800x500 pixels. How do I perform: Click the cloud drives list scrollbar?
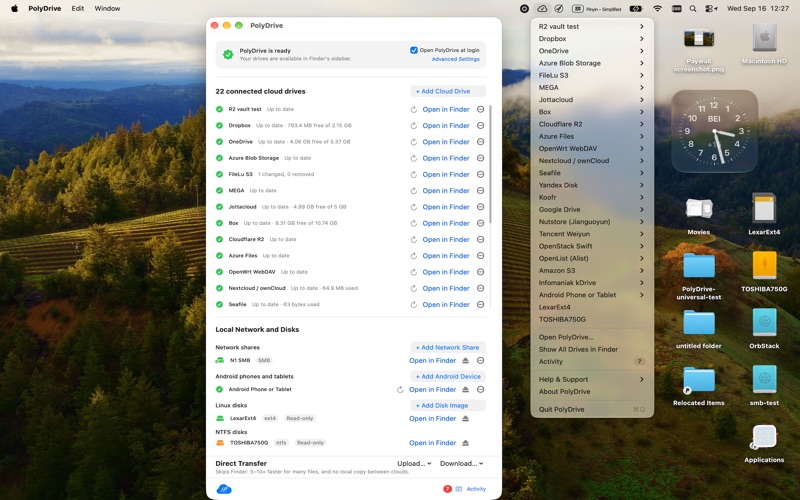pos(490,164)
